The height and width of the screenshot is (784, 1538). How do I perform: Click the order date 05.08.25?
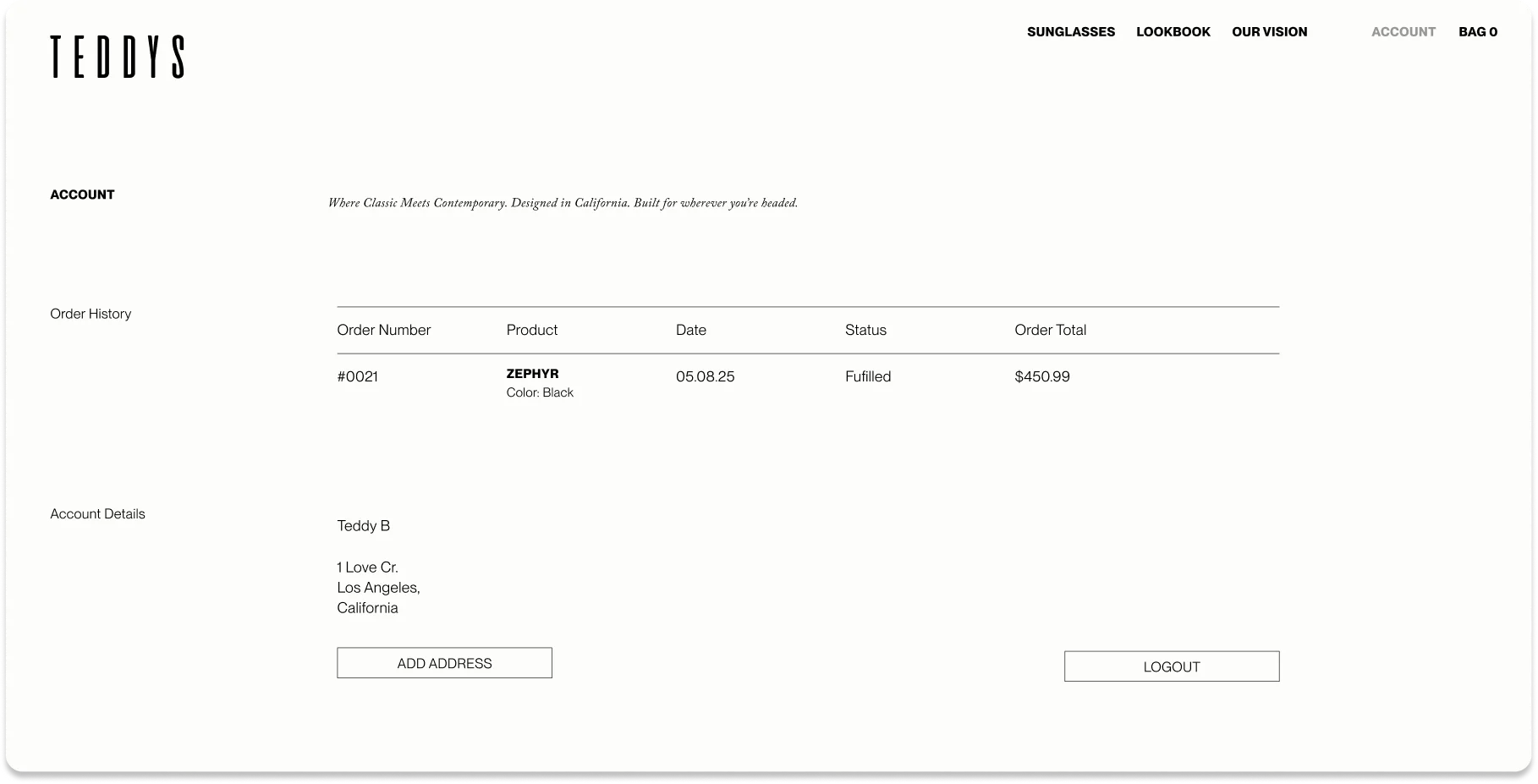(x=706, y=376)
